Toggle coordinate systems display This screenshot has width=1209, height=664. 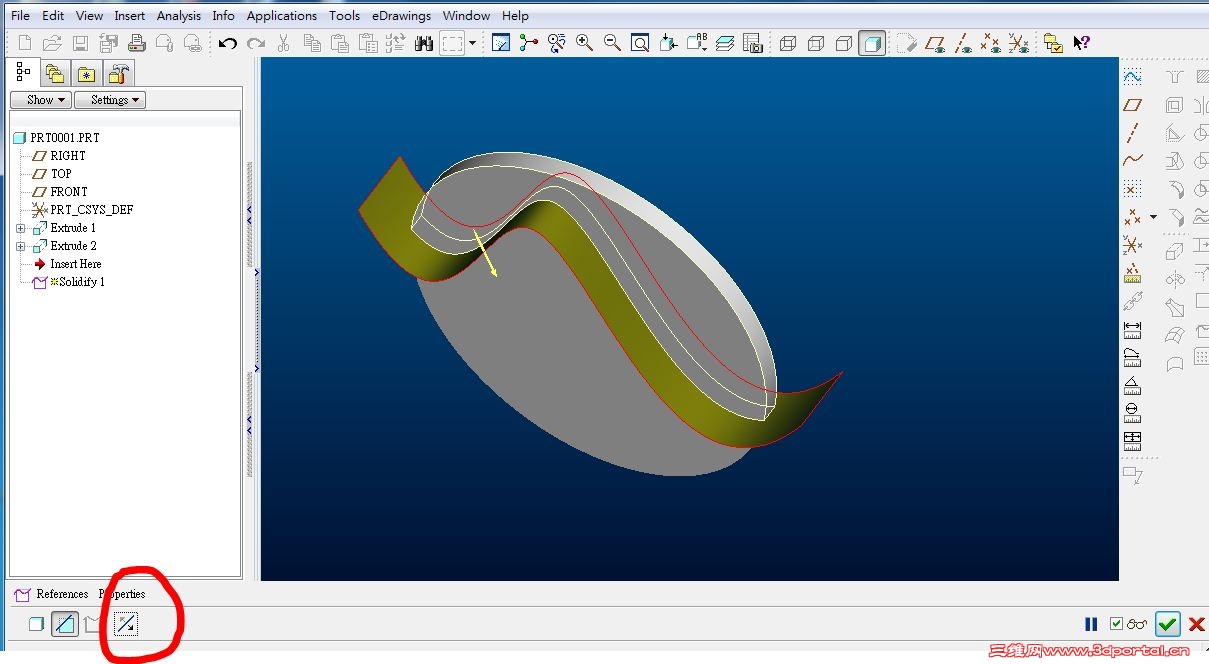tap(1018, 43)
